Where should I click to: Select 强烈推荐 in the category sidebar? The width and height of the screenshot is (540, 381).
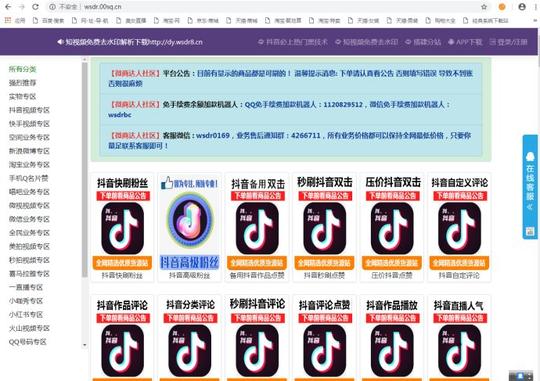click(22, 83)
